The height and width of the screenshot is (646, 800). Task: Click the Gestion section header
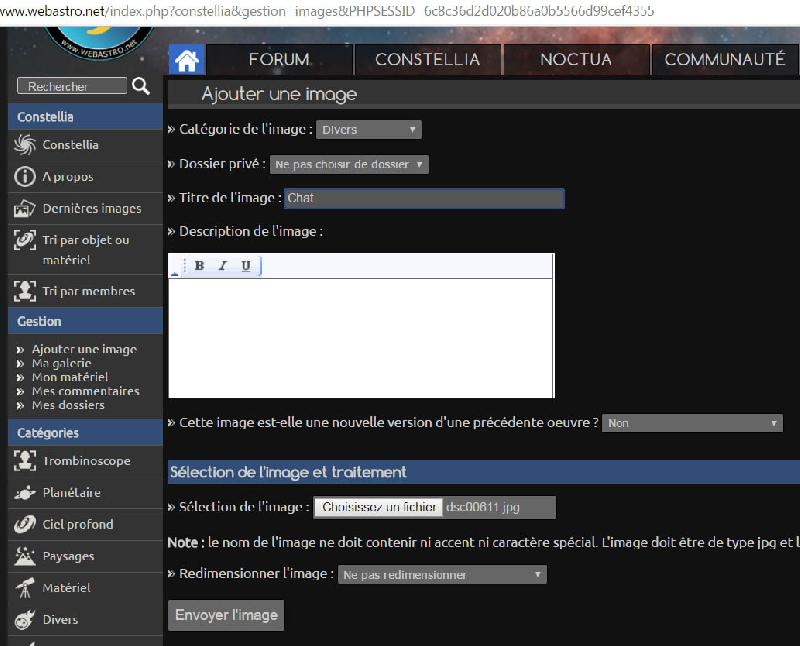86,321
